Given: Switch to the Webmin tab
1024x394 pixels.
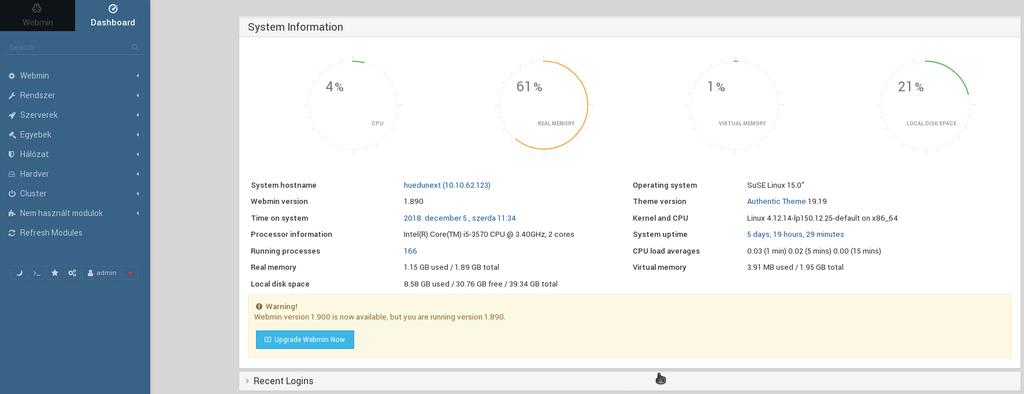Looking at the screenshot, I should [x=37, y=16].
